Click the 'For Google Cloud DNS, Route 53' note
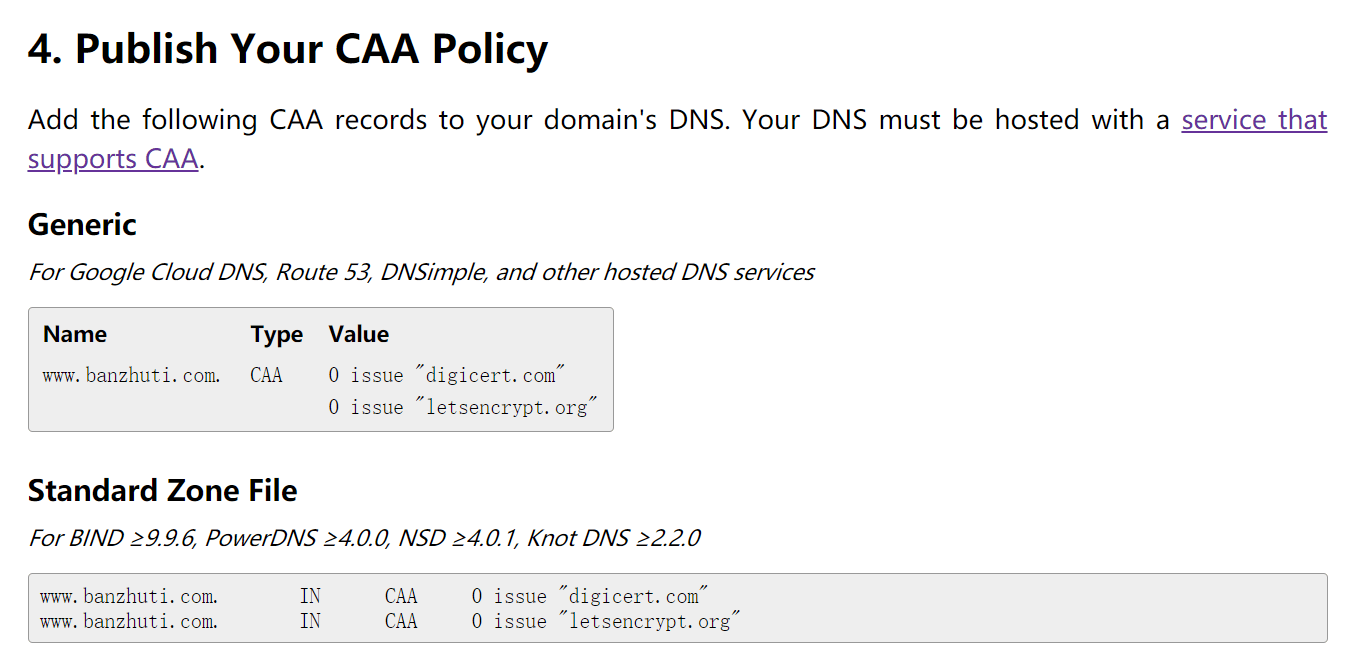This screenshot has height=661, width=1363. coord(421,272)
